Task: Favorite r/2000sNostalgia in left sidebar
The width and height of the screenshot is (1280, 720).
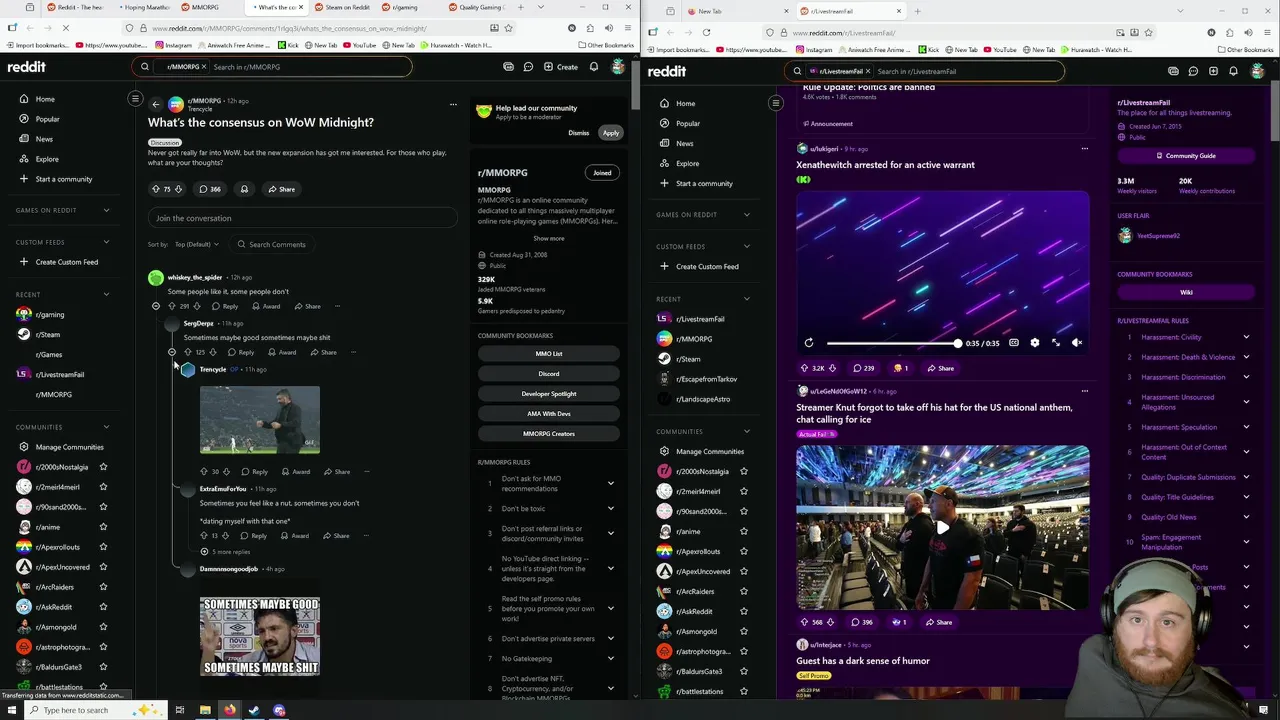Action: [103, 467]
